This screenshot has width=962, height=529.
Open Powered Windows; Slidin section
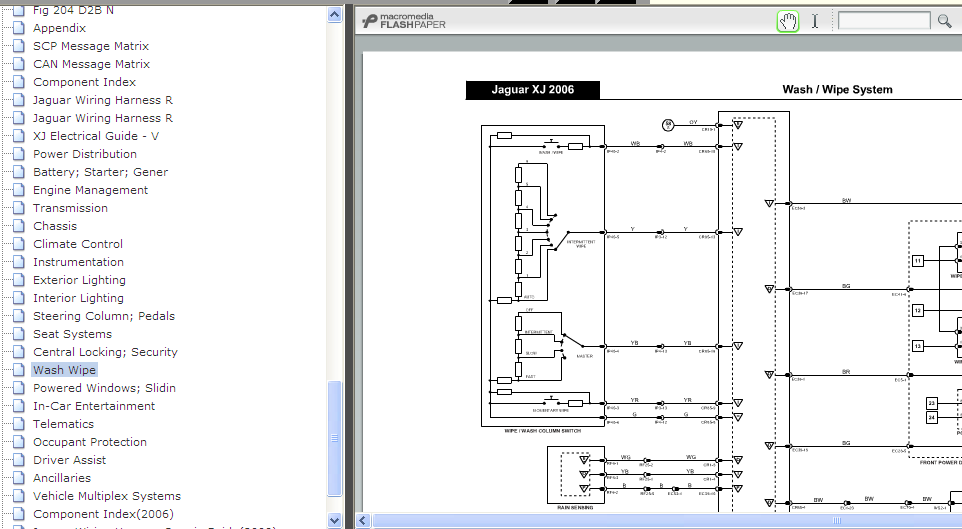tap(104, 388)
